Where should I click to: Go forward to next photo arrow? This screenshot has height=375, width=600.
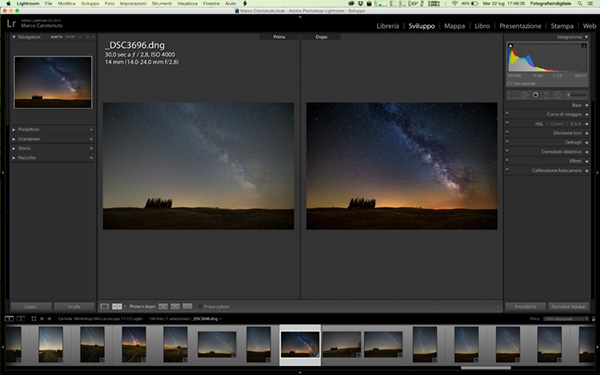pos(49,318)
